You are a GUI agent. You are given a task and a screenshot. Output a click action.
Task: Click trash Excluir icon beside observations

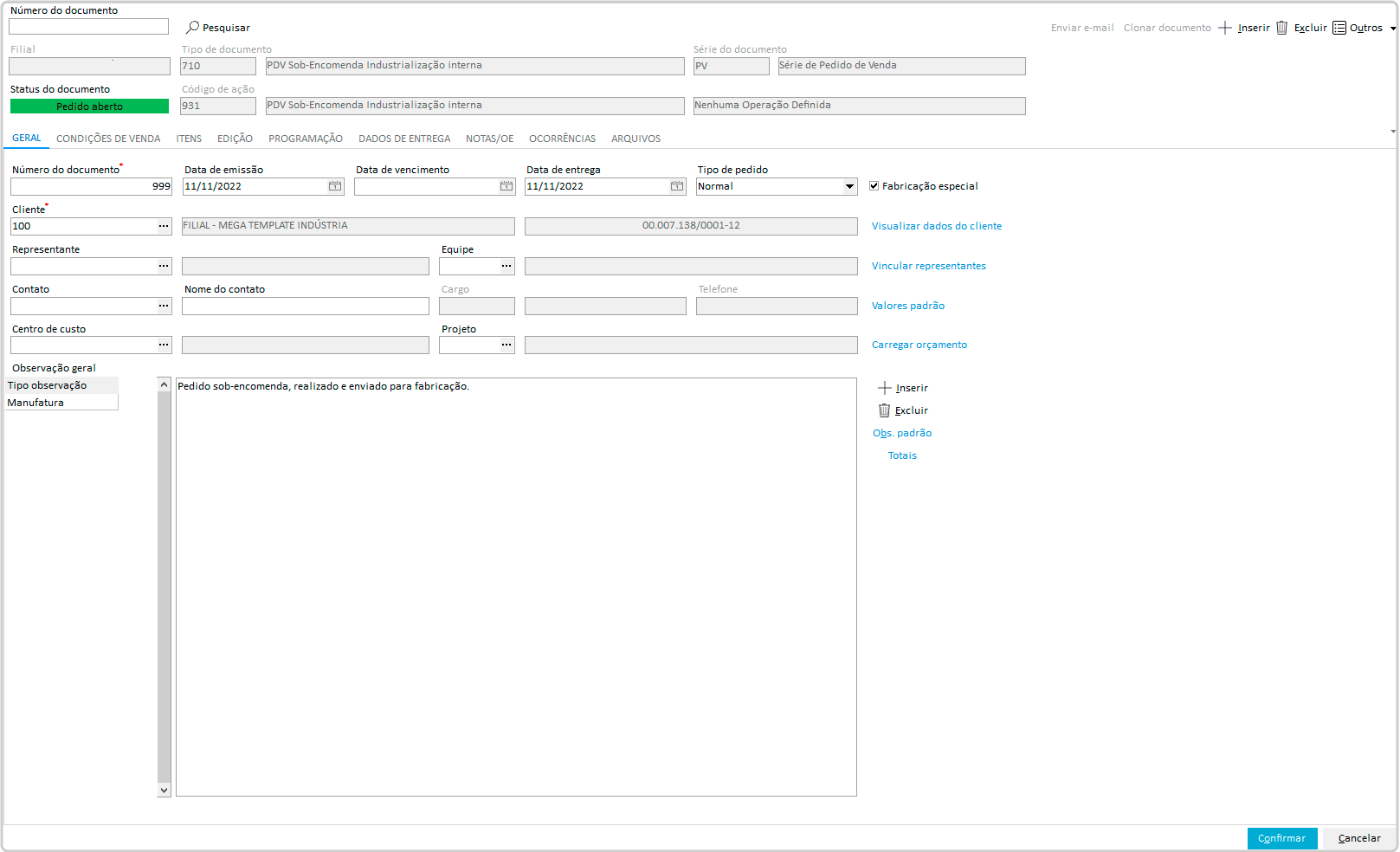click(884, 410)
